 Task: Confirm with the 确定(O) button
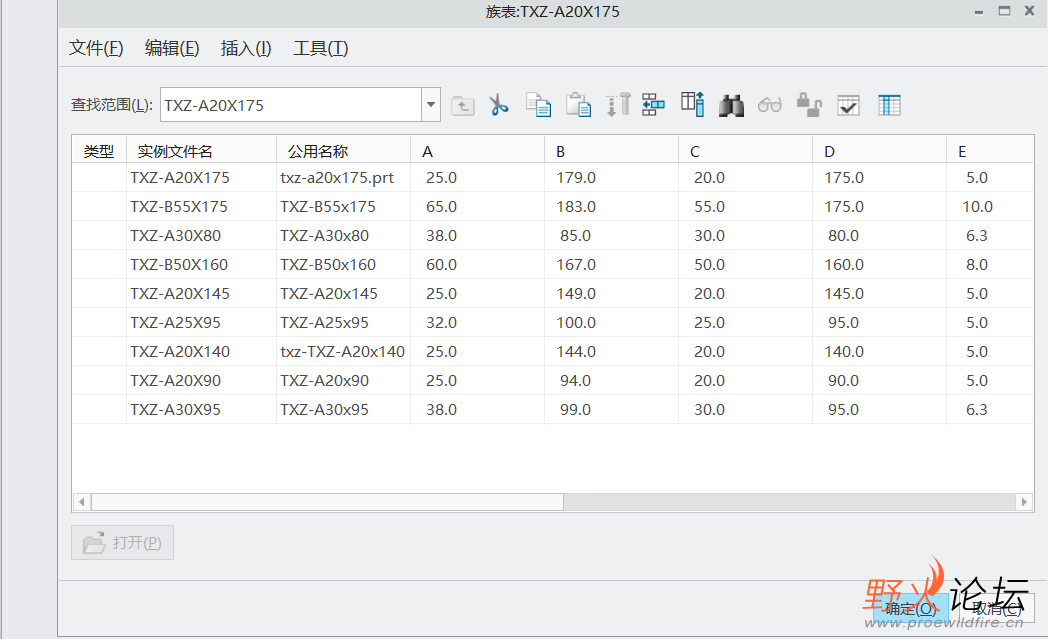coord(910,608)
